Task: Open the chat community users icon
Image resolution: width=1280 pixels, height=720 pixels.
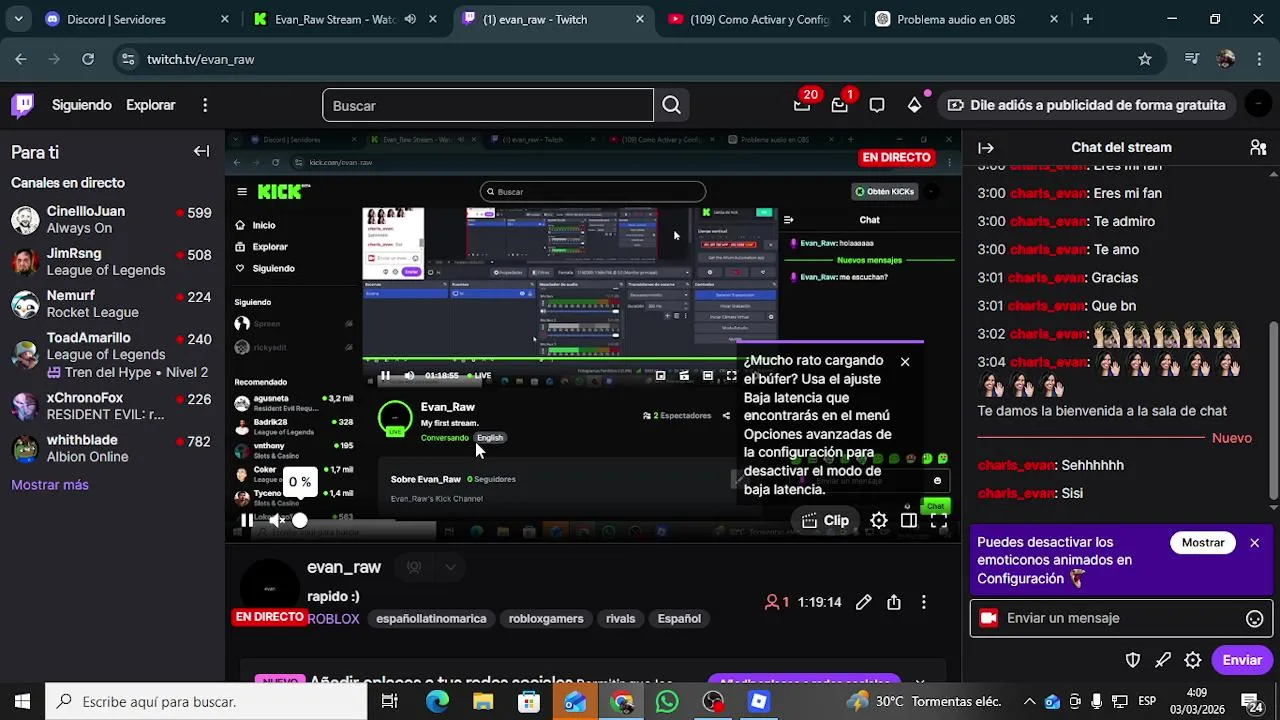Action: point(1258,148)
